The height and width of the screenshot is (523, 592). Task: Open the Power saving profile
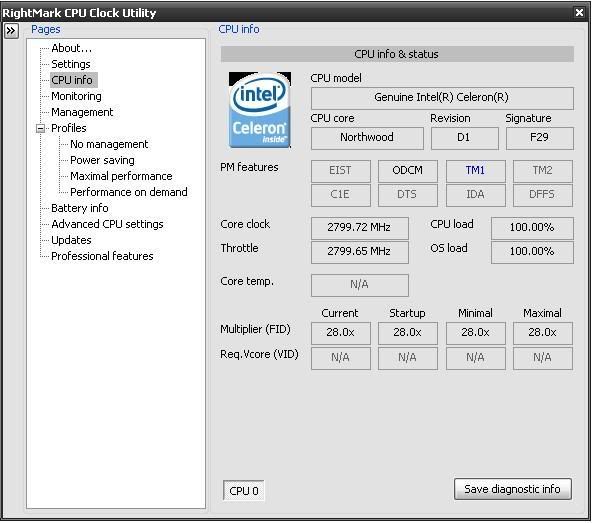pyautogui.click(x=102, y=160)
